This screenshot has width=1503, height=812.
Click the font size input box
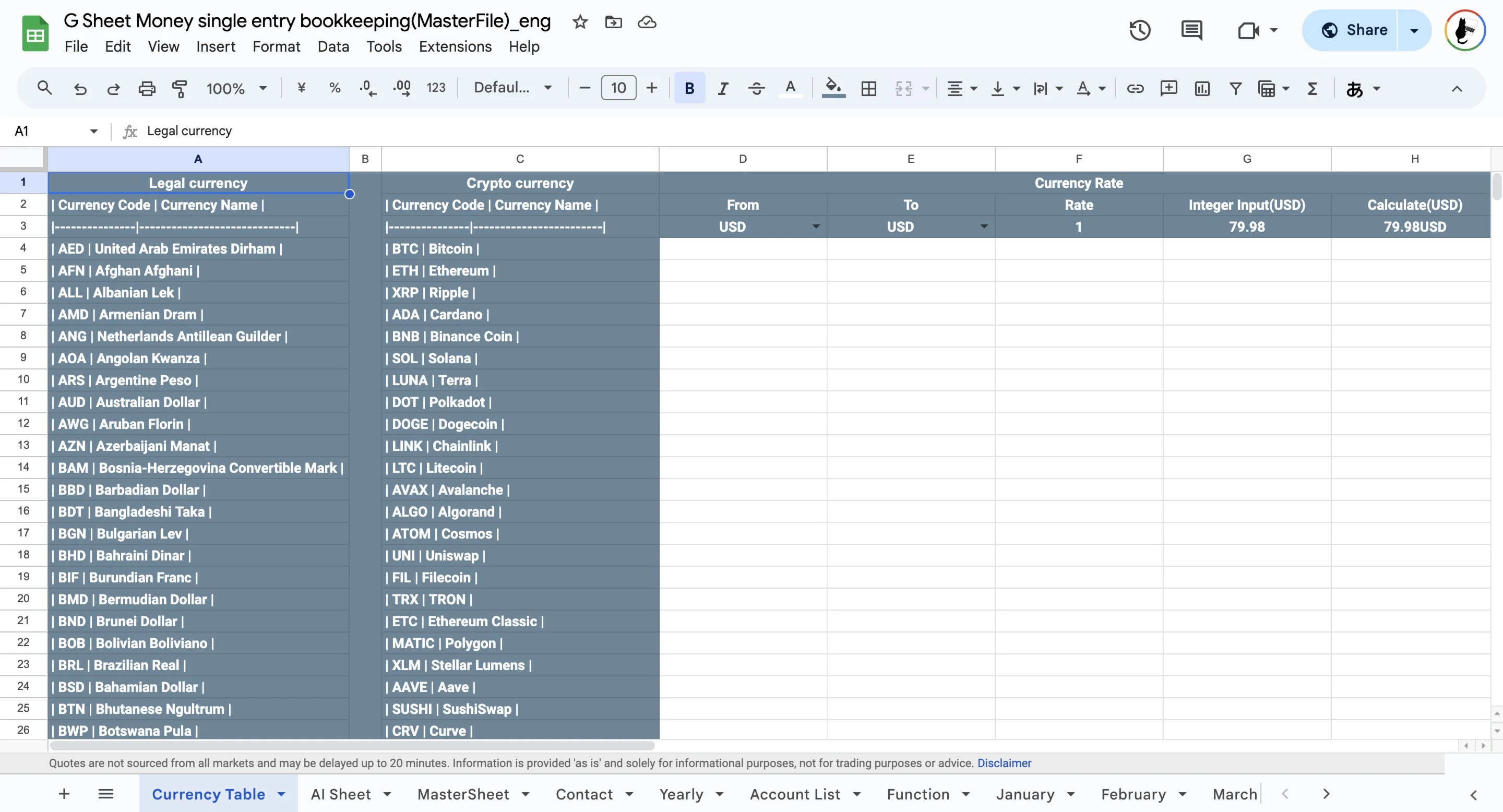(x=618, y=89)
